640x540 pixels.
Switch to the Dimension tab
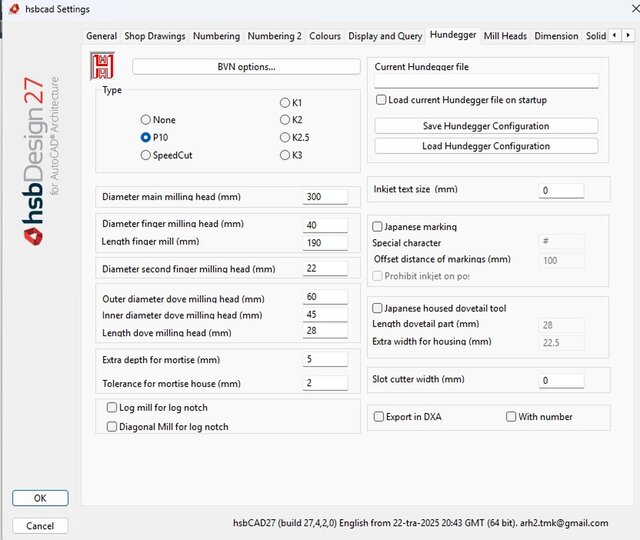tap(556, 36)
